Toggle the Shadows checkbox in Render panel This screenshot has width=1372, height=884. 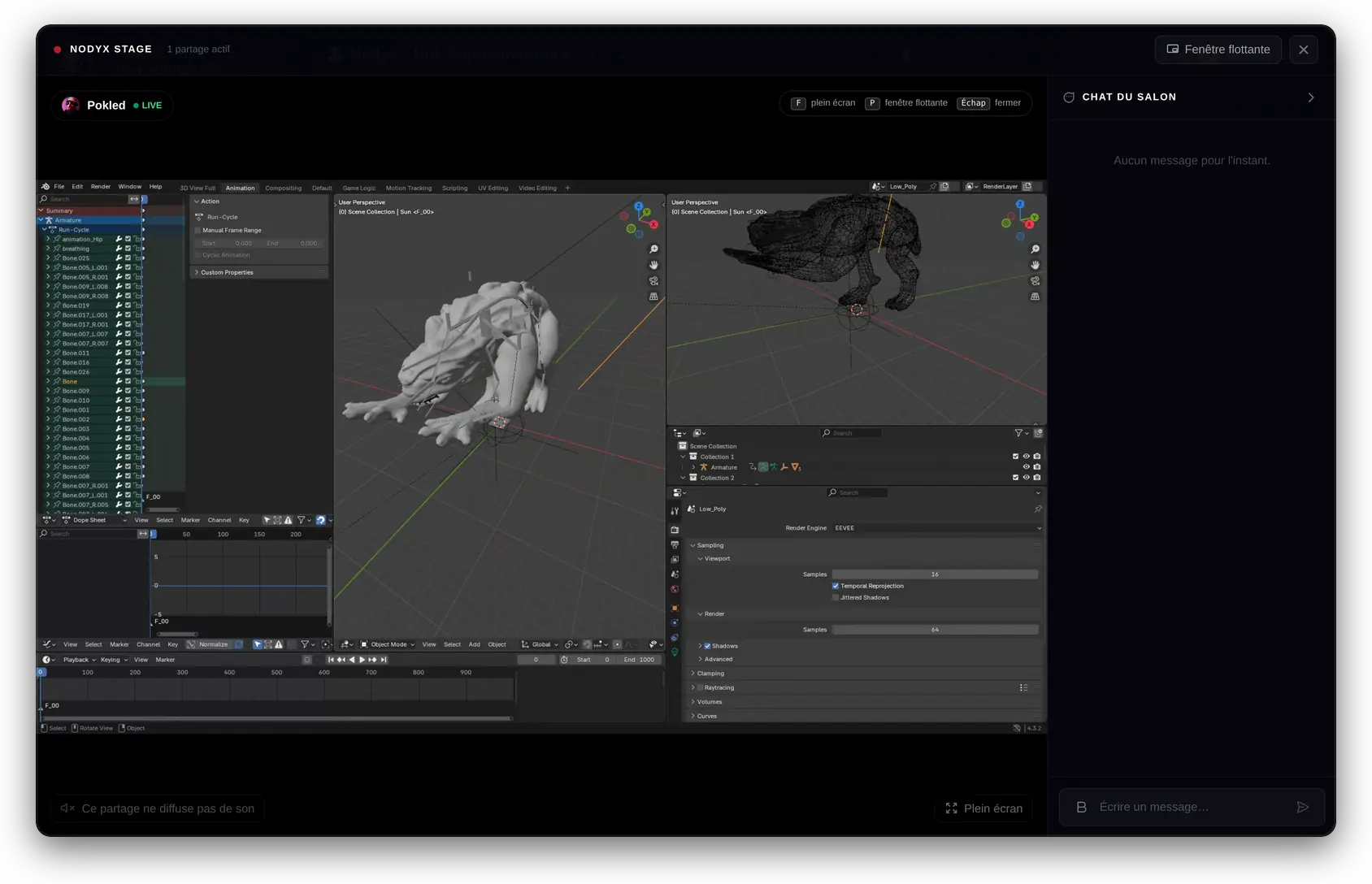[707, 646]
